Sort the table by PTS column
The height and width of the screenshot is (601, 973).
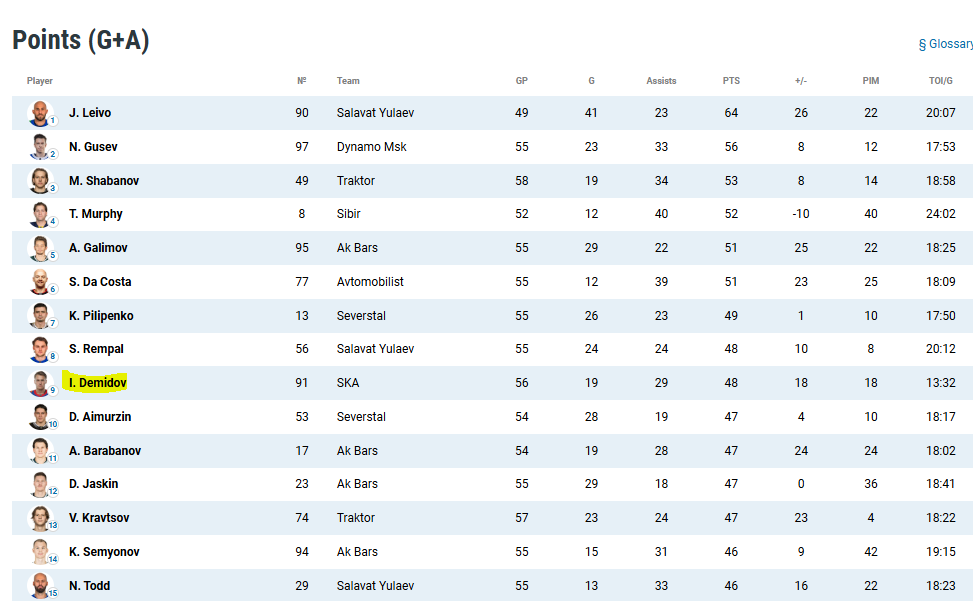coord(731,81)
